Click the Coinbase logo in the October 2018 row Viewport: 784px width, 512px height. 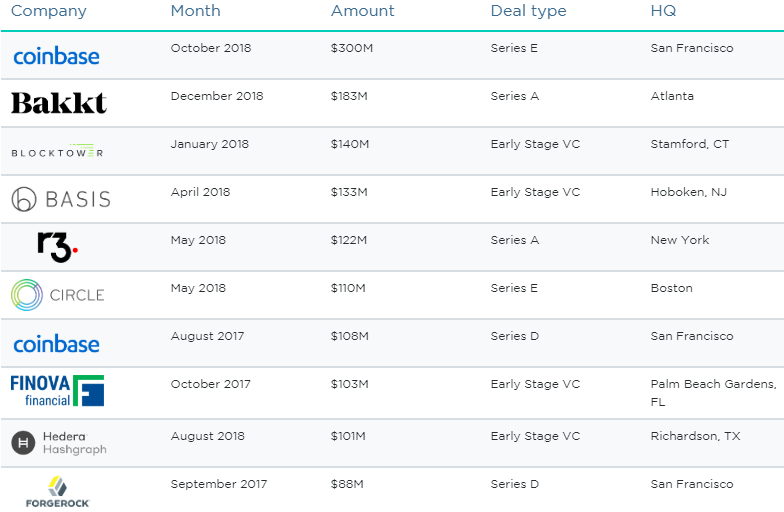click(x=56, y=56)
